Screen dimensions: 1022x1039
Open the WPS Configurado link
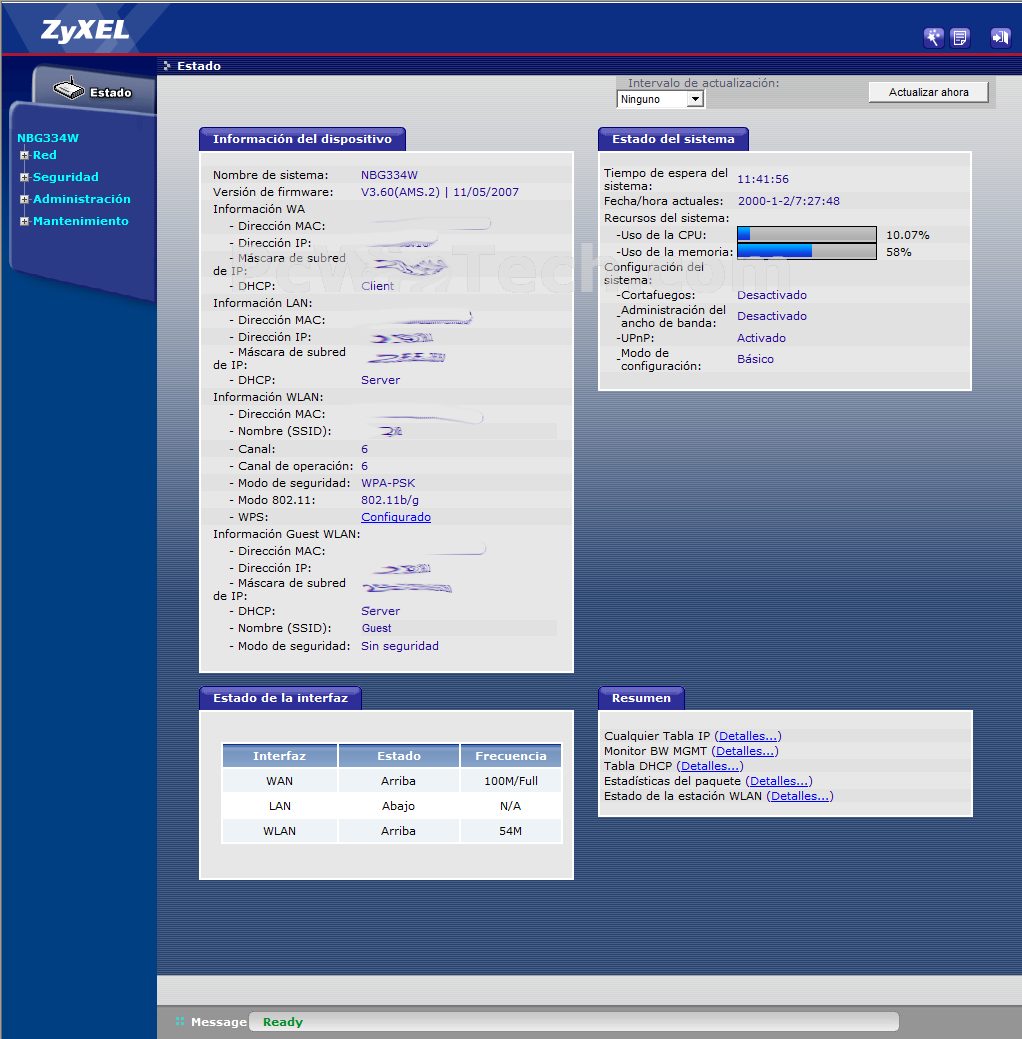coord(396,517)
